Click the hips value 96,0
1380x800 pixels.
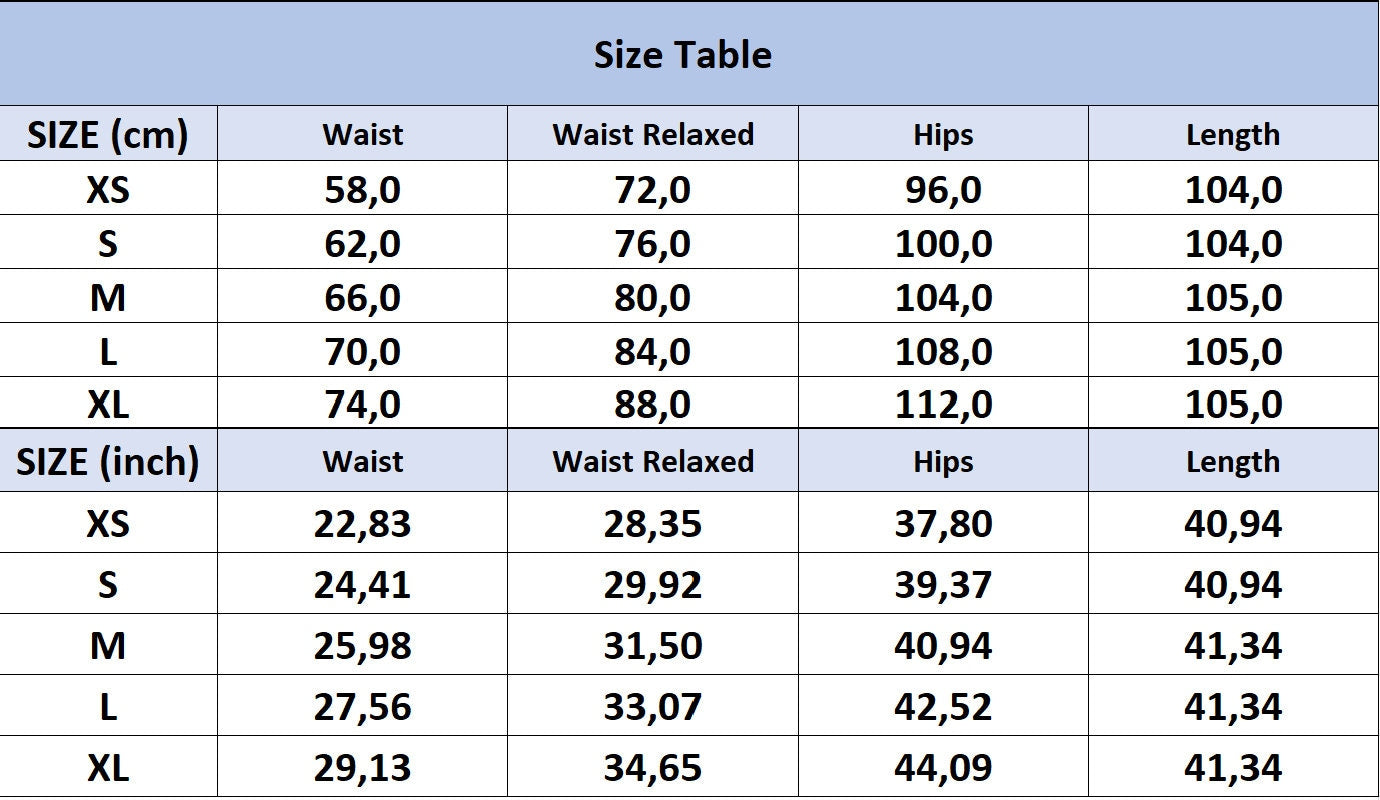[943, 189]
